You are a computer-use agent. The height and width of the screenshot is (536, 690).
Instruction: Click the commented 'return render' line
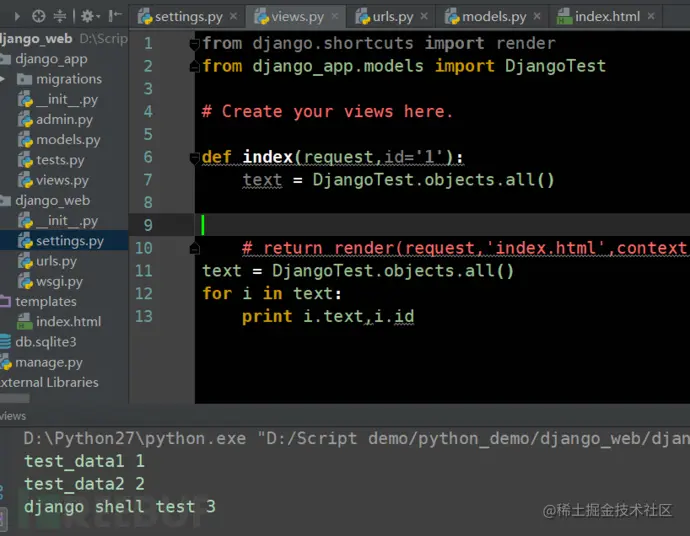coord(465,248)
